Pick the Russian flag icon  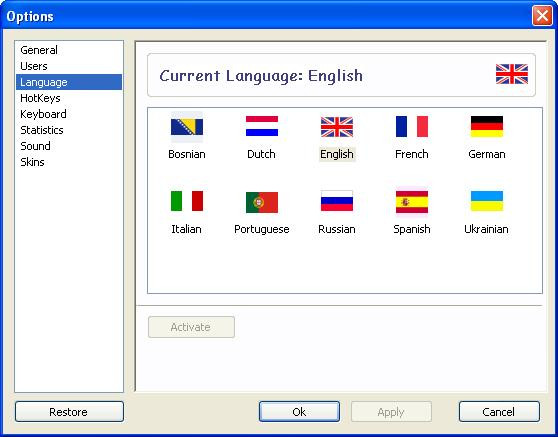[x=337, y=201]
